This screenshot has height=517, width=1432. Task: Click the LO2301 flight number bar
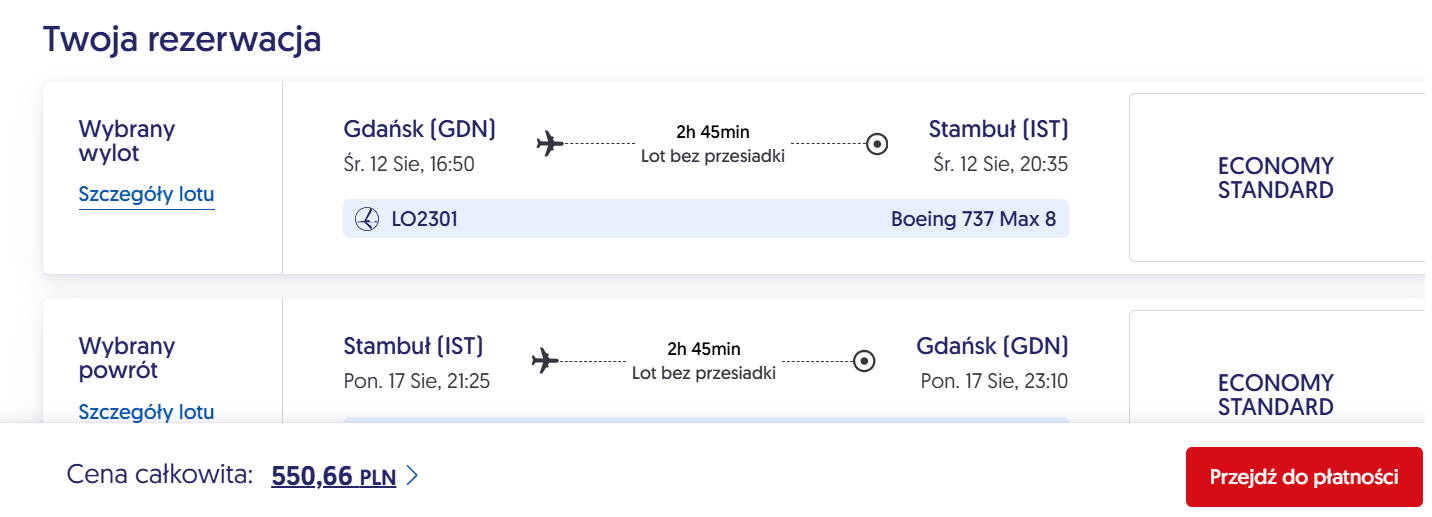pos(706,219)
